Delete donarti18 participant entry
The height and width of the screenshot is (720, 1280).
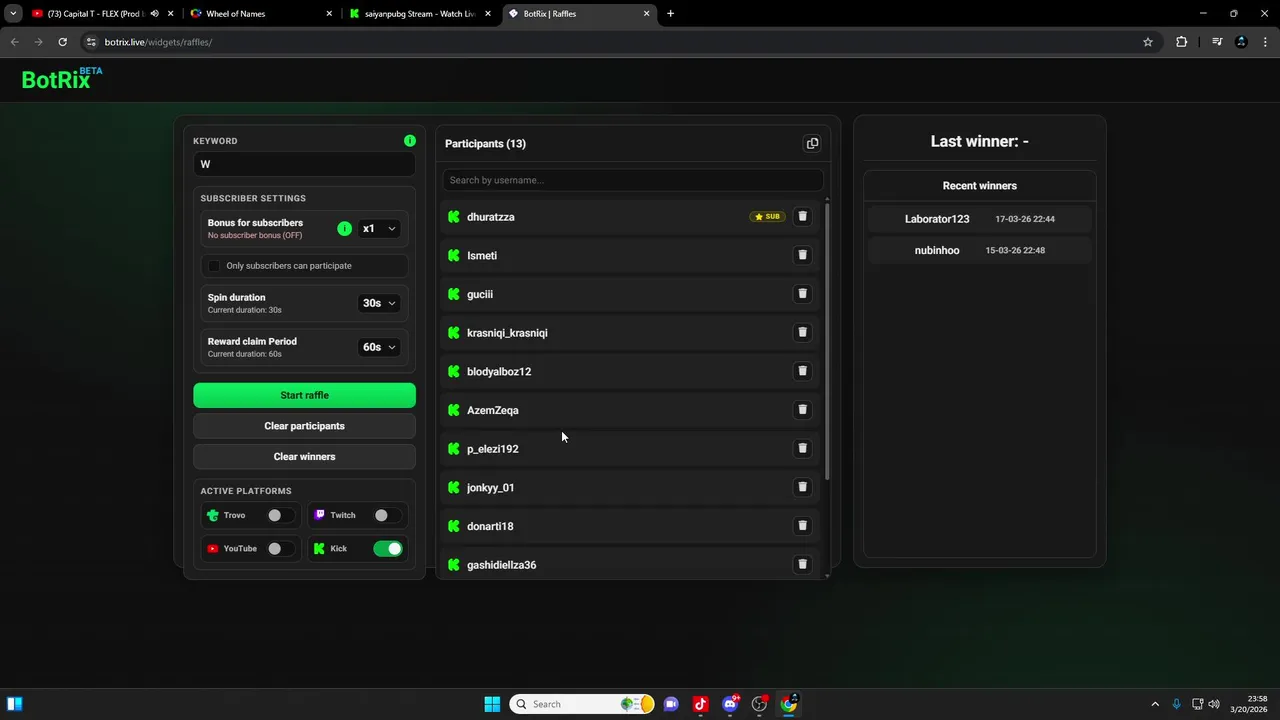802,525
